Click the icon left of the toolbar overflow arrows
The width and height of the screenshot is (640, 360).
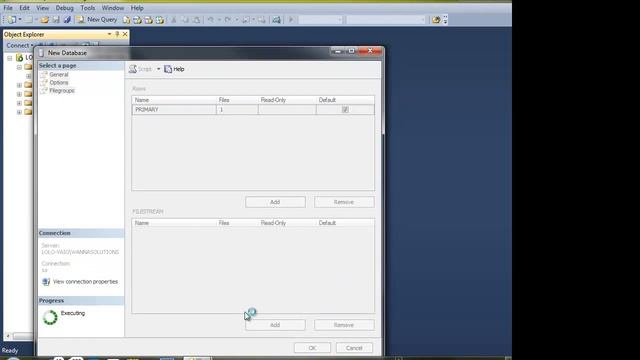pos(436,20)
